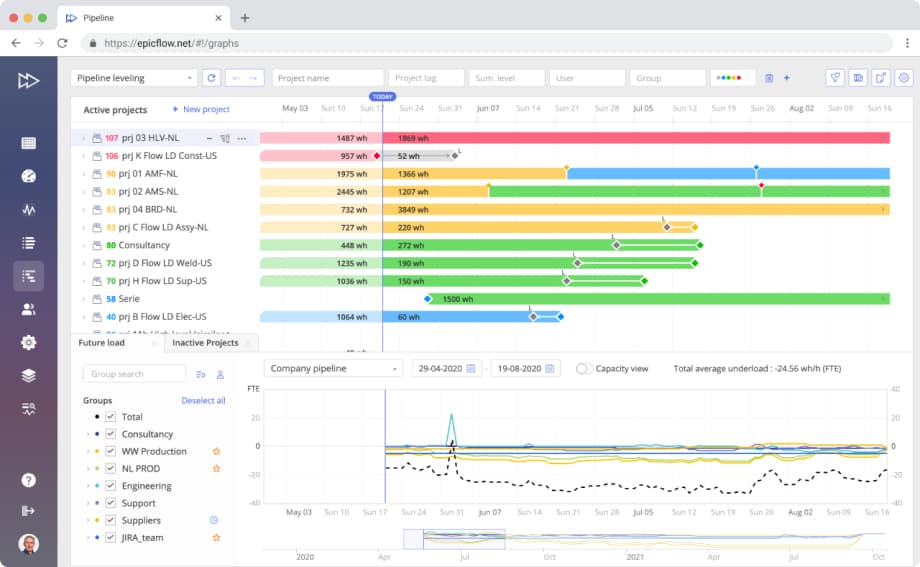
Task: Click the star icon next to WW Production
Action: point(215,452)
